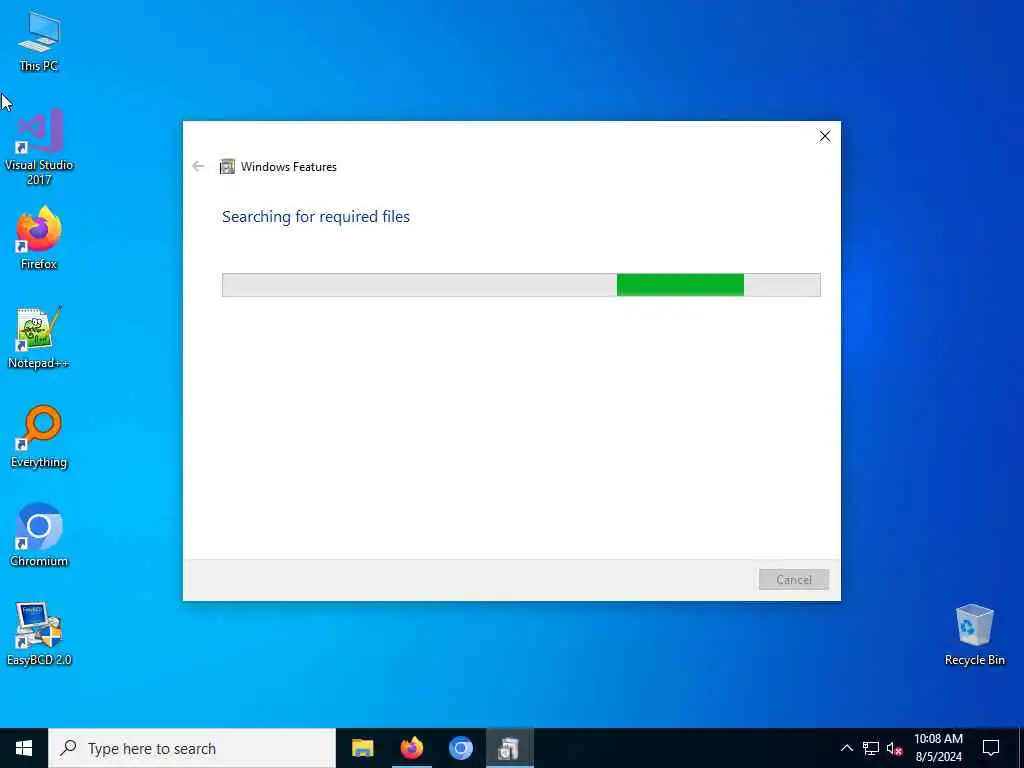
Task: Click the muted volume tray icon
Action: click(894, 748)
